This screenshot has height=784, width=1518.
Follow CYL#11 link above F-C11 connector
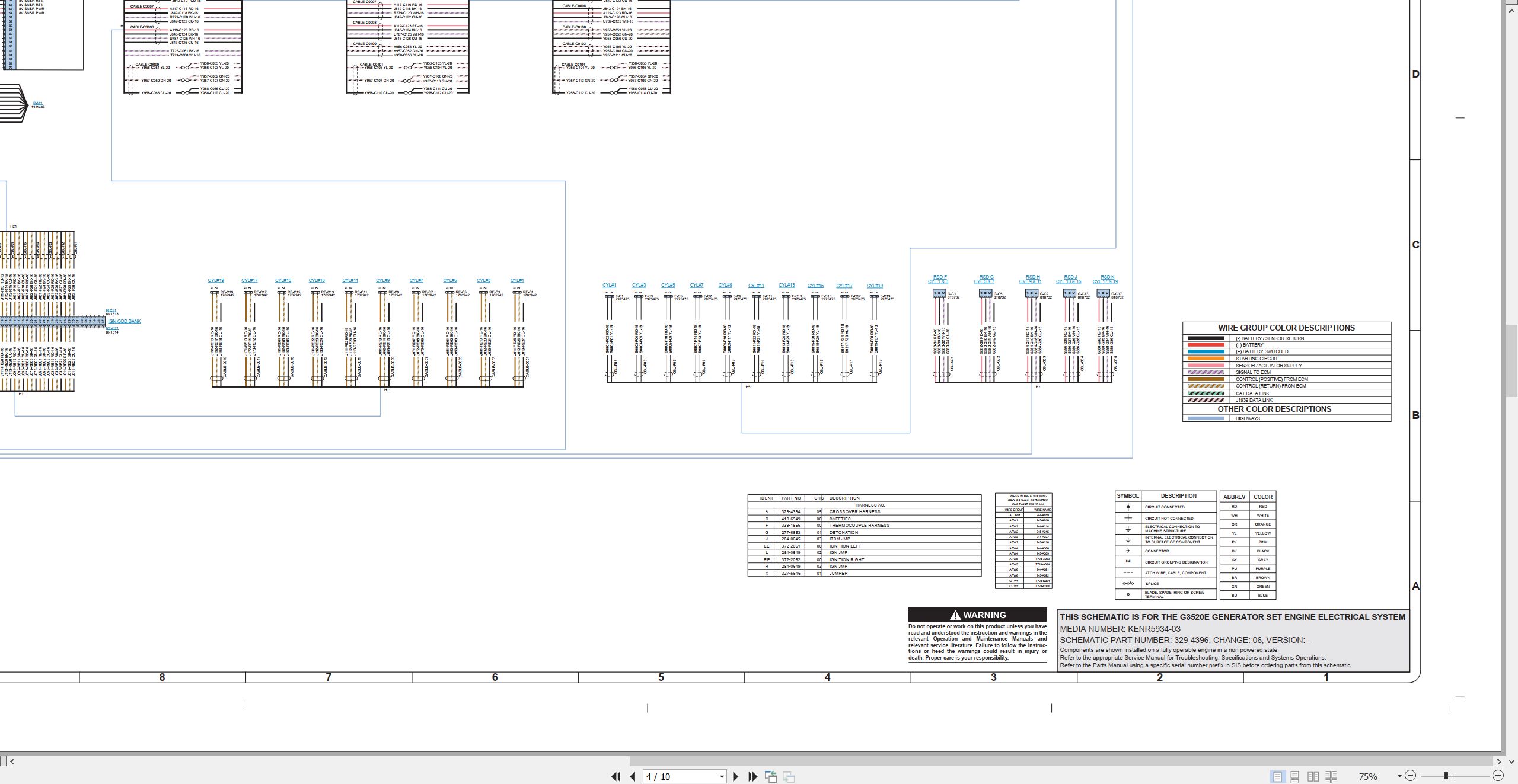[756, 286]
